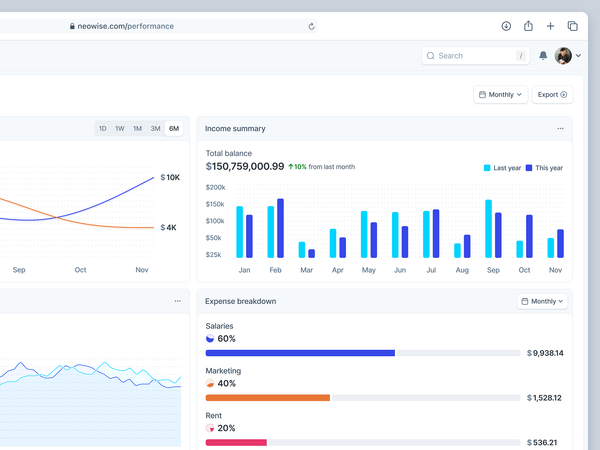Click the $9,938.14 Salaries amount
The width and height of the screenshot is (600, 450).
545,353
